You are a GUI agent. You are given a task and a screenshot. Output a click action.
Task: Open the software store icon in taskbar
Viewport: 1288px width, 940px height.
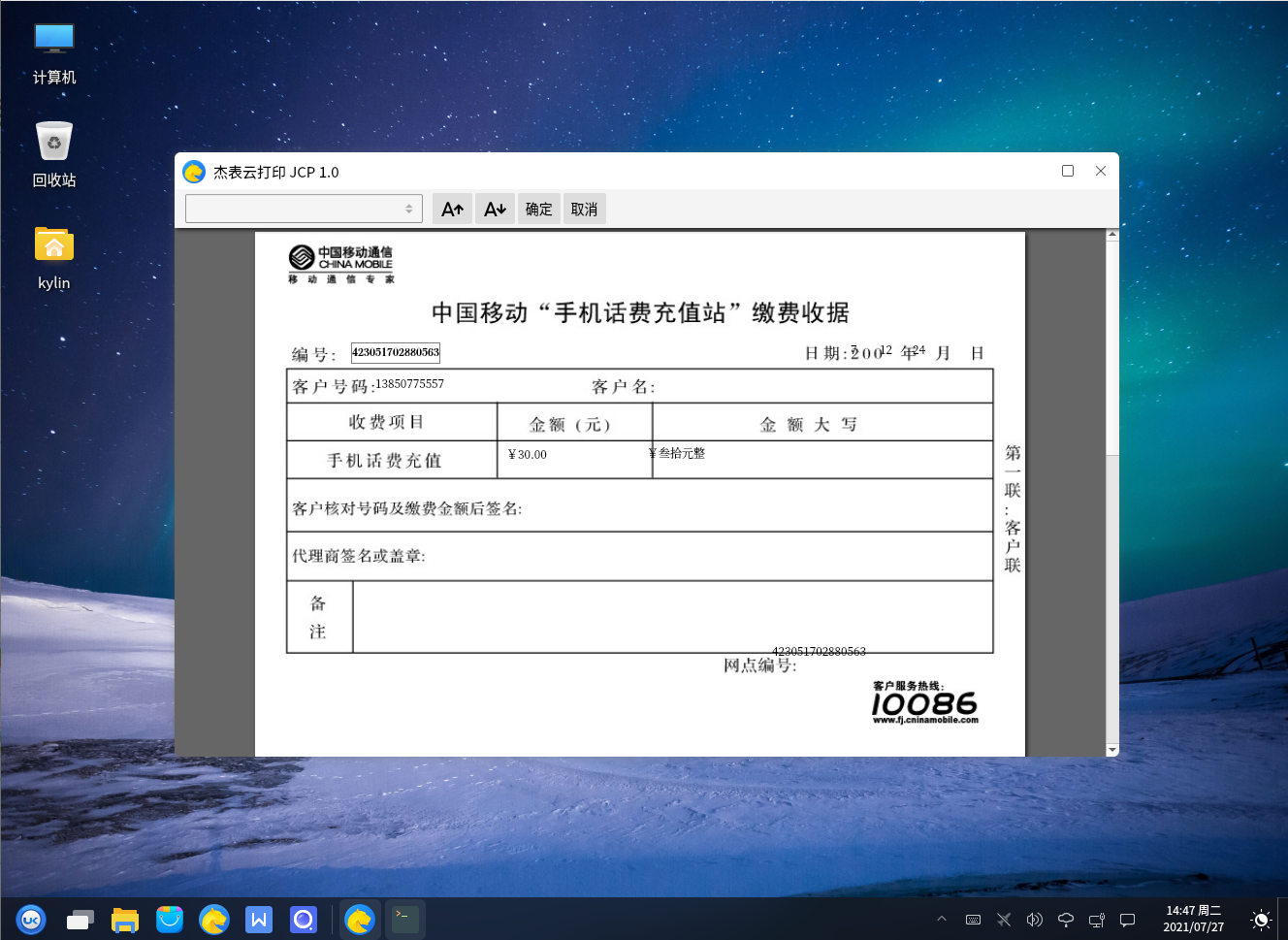coord(170,919)
